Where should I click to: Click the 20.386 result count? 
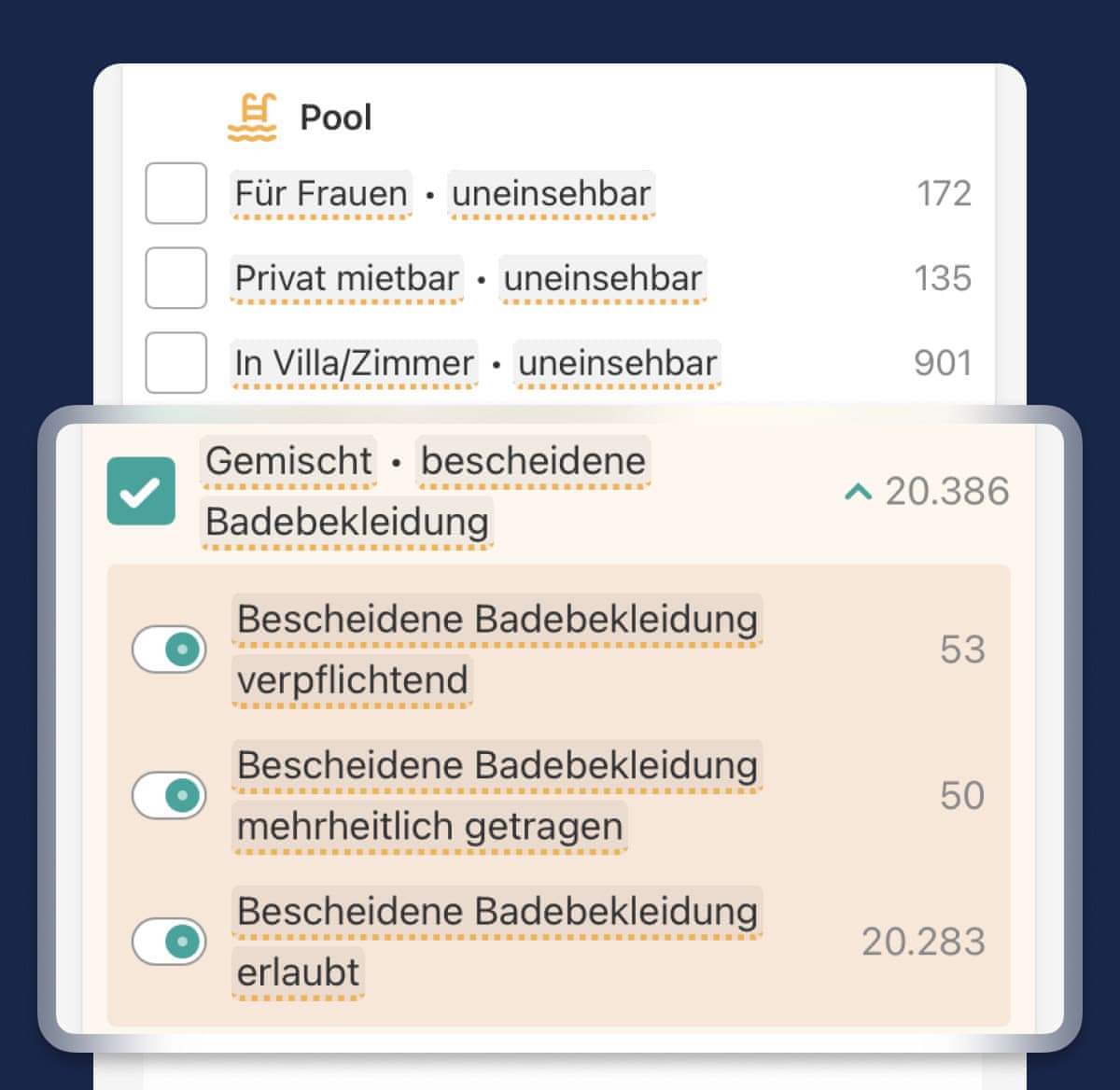pyautogui.click(x=946, y=492)
